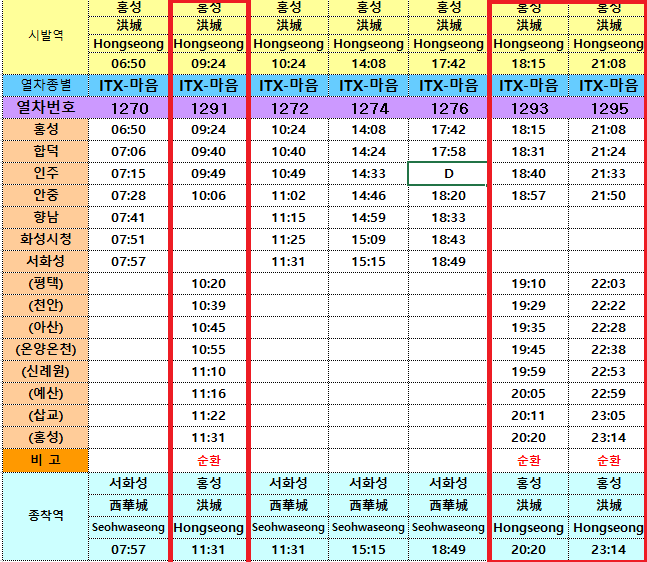The image size is (647, 562).
Task: Select the (평택) station label
Action: [46, 283]
